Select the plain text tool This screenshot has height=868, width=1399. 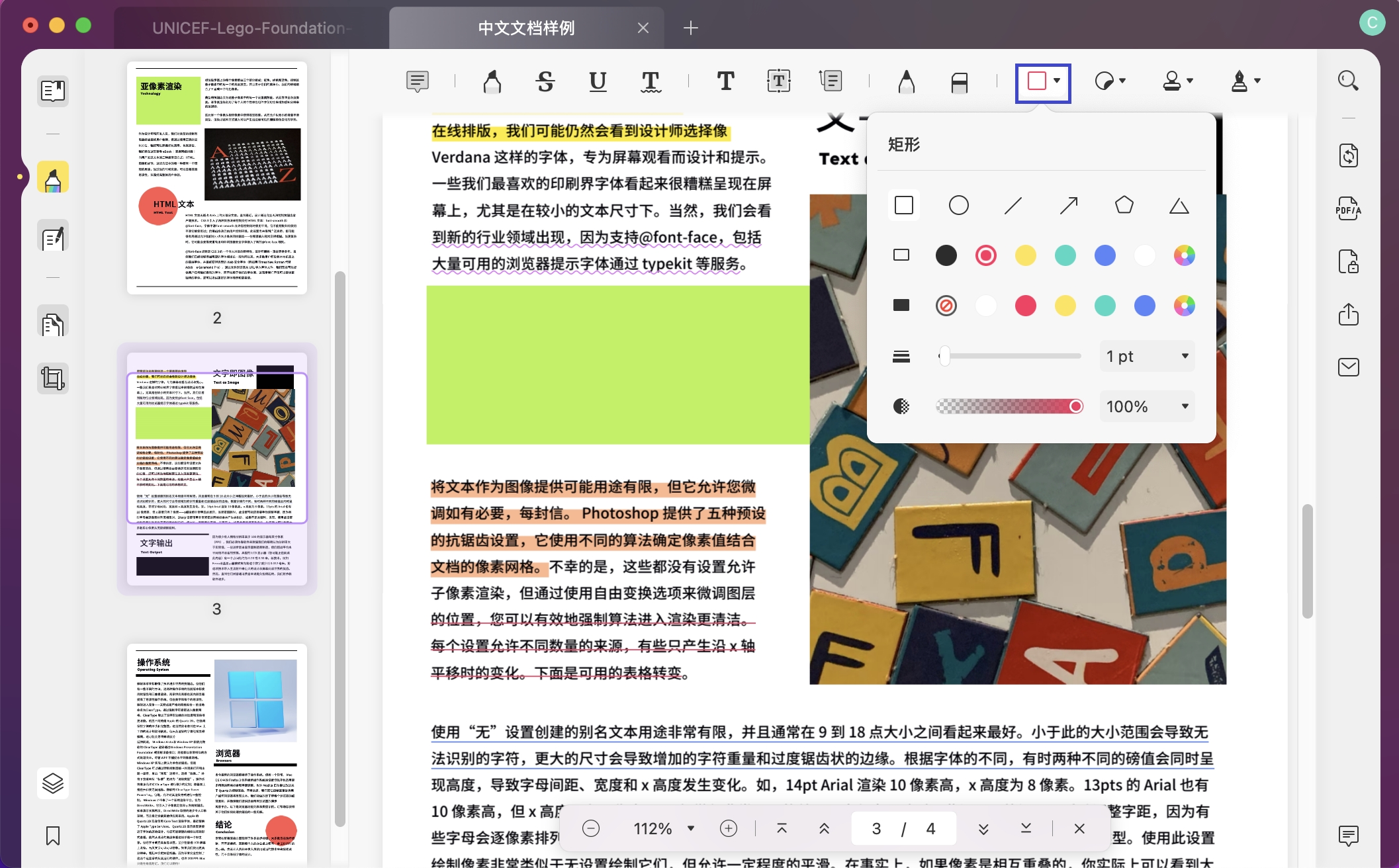(x=725, y=81)
